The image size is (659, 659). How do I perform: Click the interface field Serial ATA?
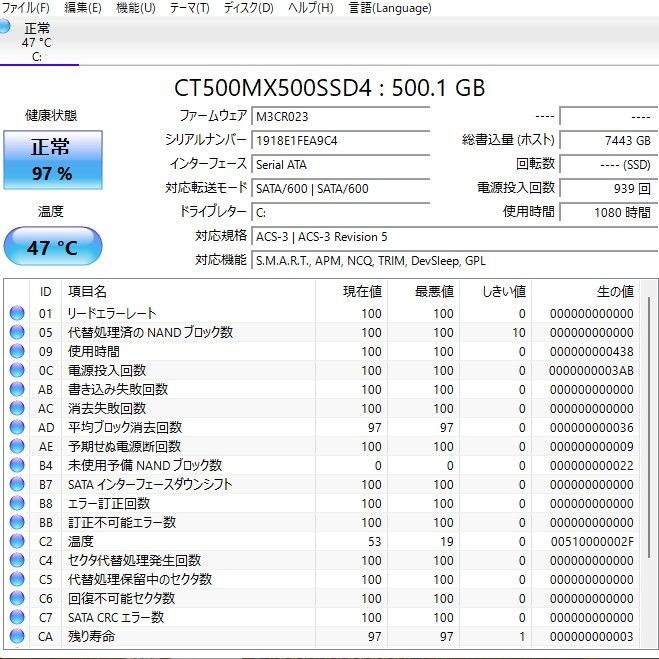(x=340, y=164)
